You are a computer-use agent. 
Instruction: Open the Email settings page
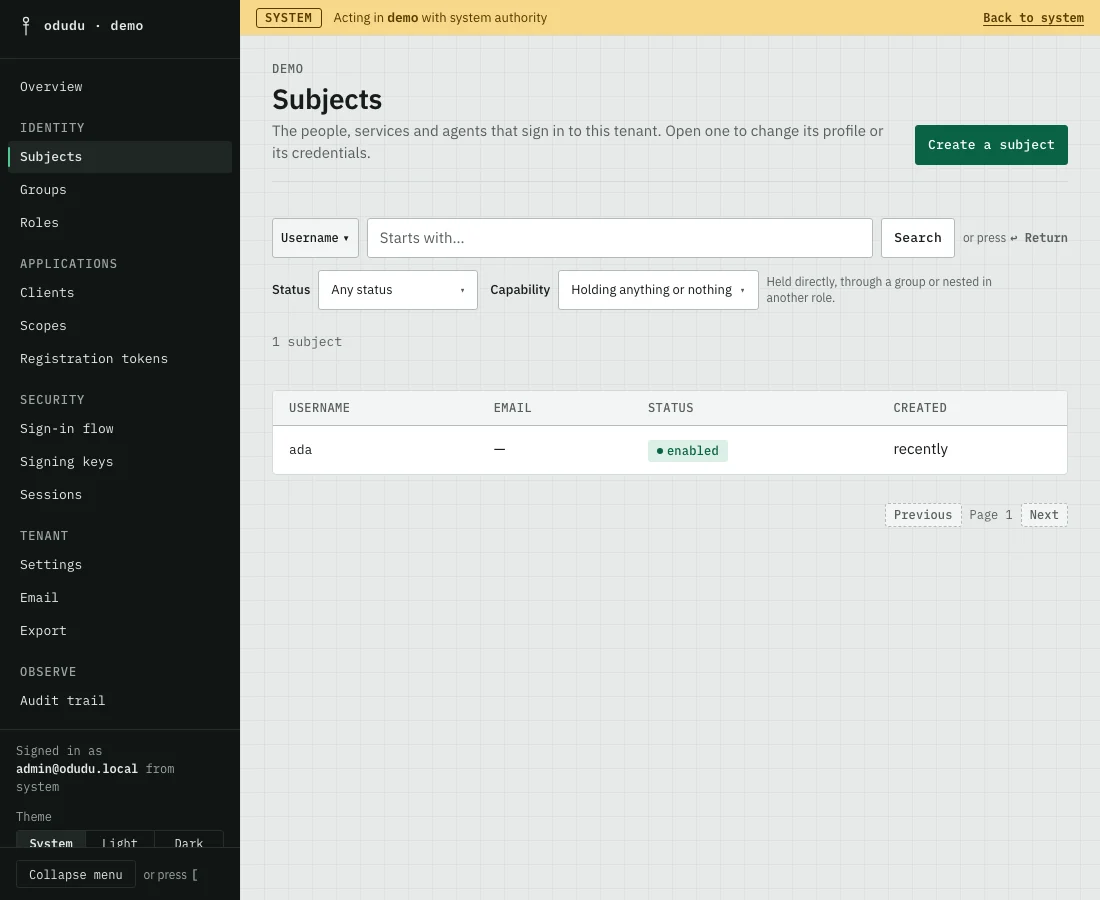click(x=120, y=598)
